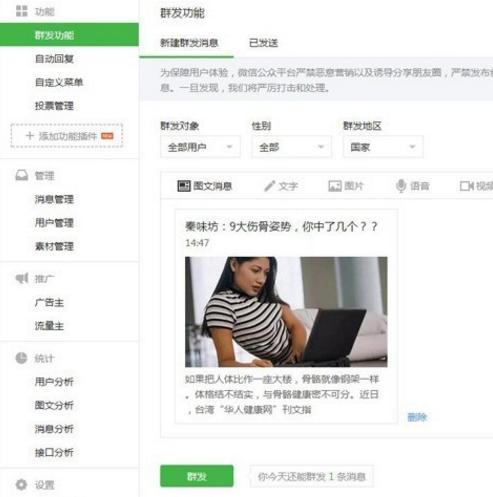Click the 管理 inbox icon
The image size is (493, 497).
(x=22, y=175)
